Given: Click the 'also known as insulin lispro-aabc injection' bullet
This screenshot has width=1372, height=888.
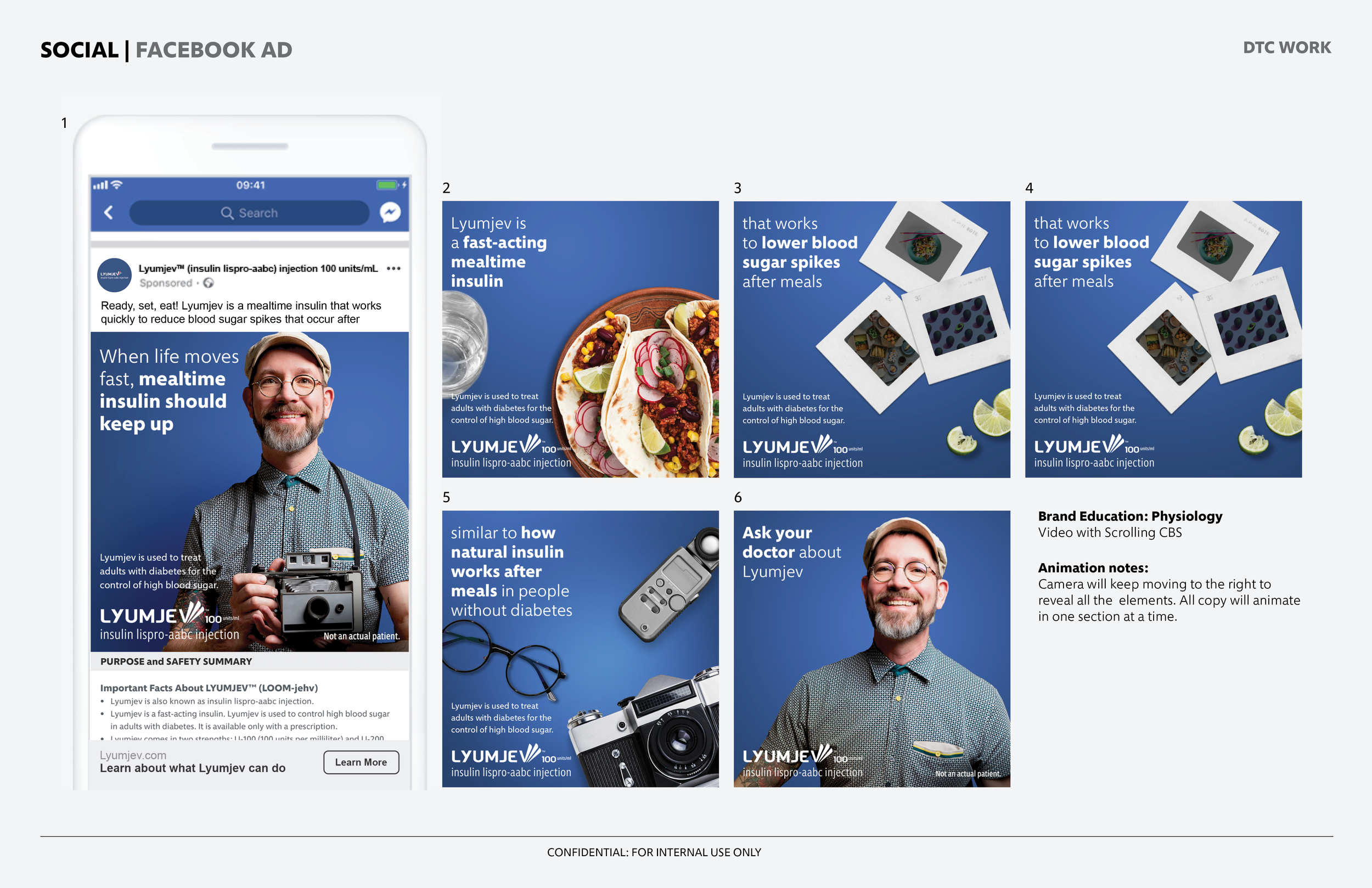Looking at the screenshot, I should click(212, 701).
